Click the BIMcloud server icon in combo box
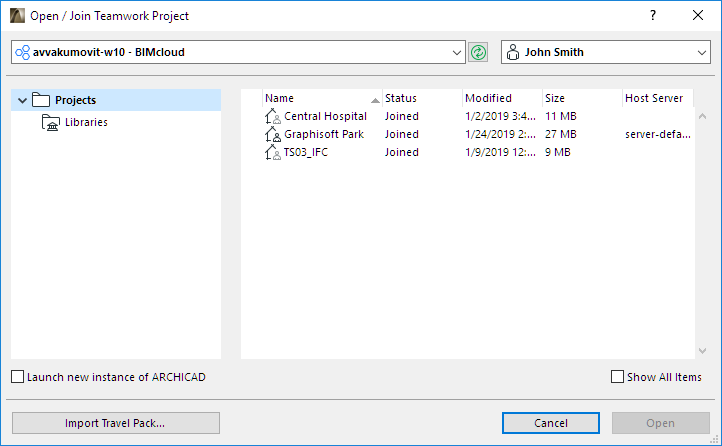Viewport: 722px width, 446px height. [x=23, y=52]
